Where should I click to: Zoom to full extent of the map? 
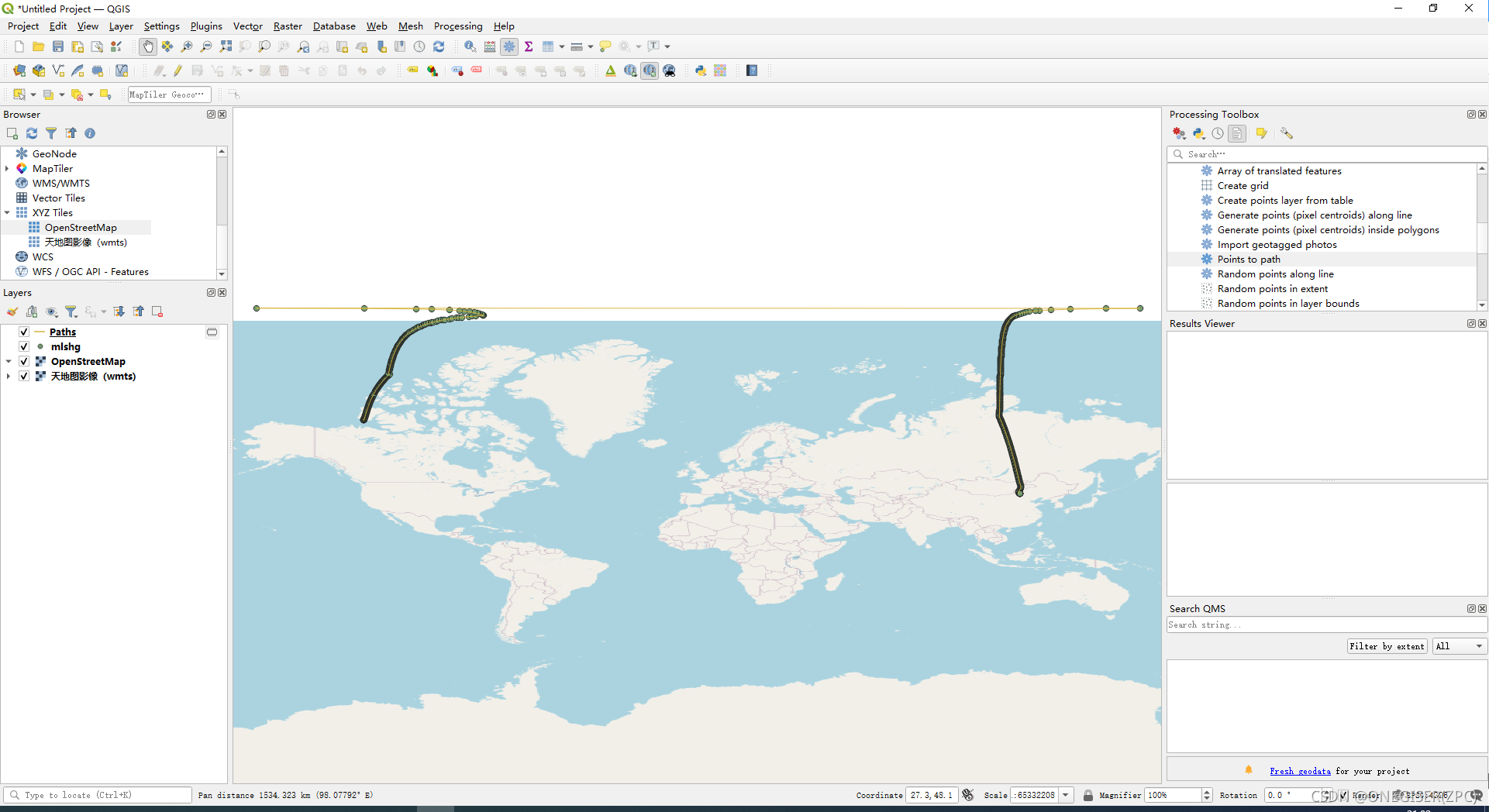[x=226, y=46]
